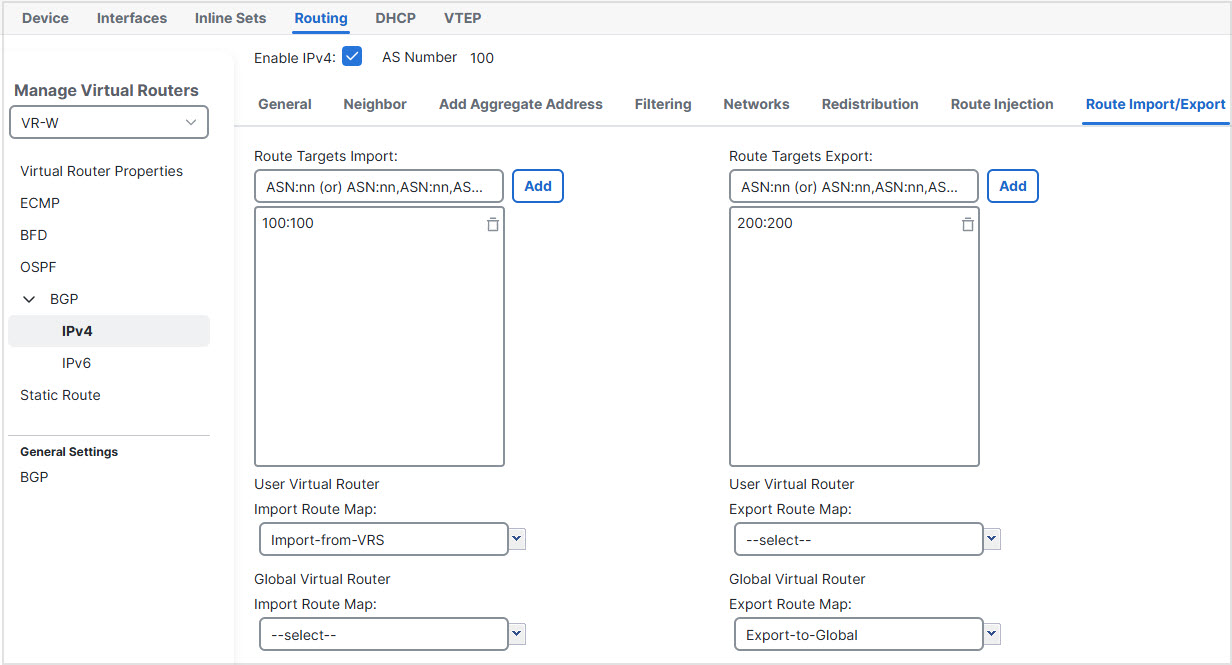
Task: Click the Route Targets Import input field
Action: coord(379,187)
